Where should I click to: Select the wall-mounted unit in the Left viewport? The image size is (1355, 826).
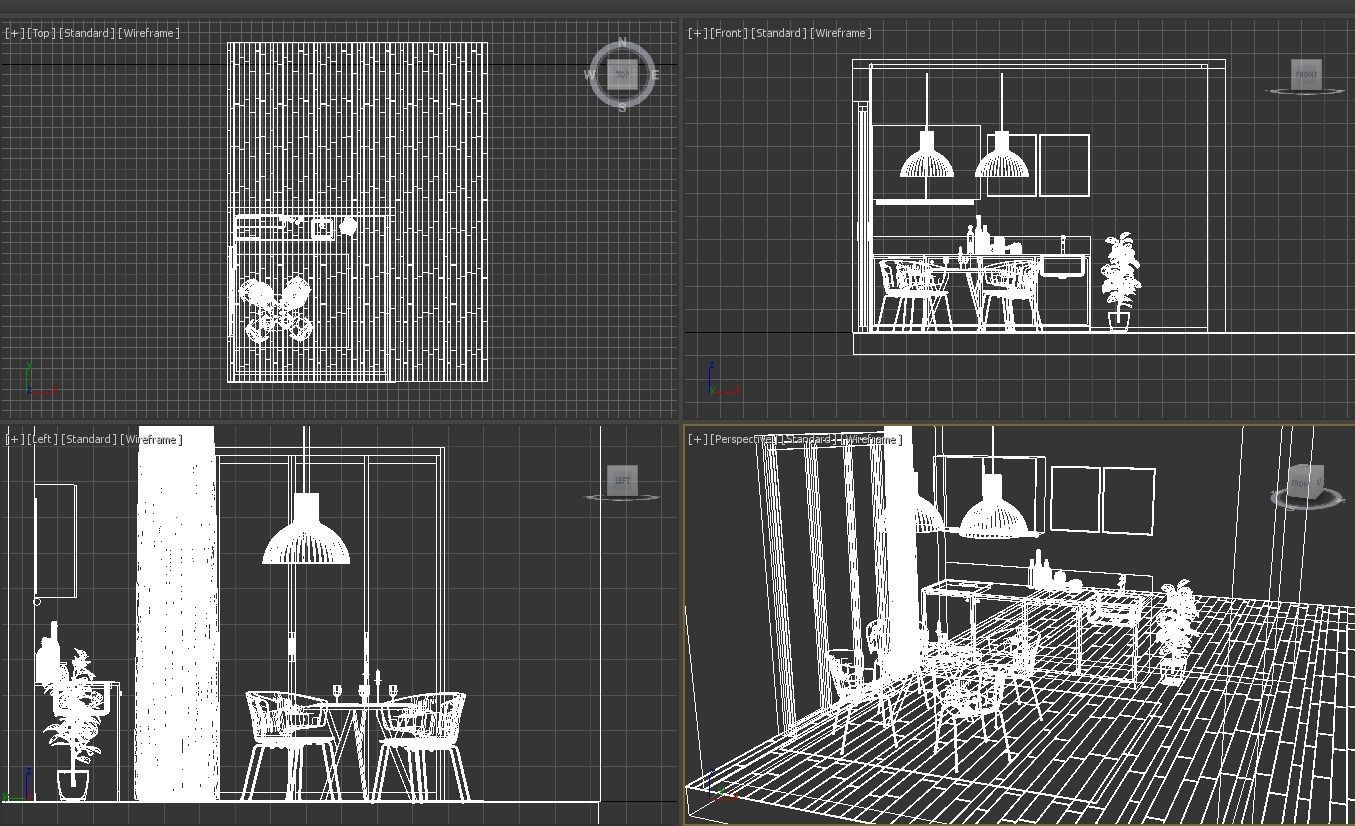coord(56,541)
